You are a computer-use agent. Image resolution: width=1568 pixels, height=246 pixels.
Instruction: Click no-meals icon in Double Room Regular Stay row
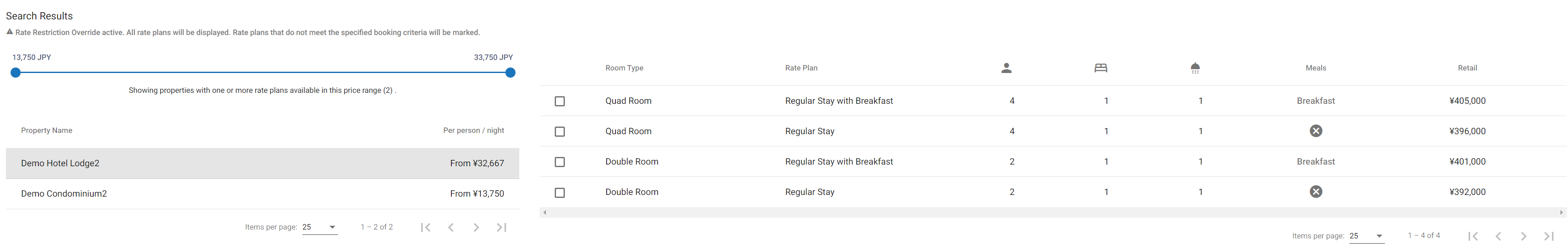(1315, 192)
